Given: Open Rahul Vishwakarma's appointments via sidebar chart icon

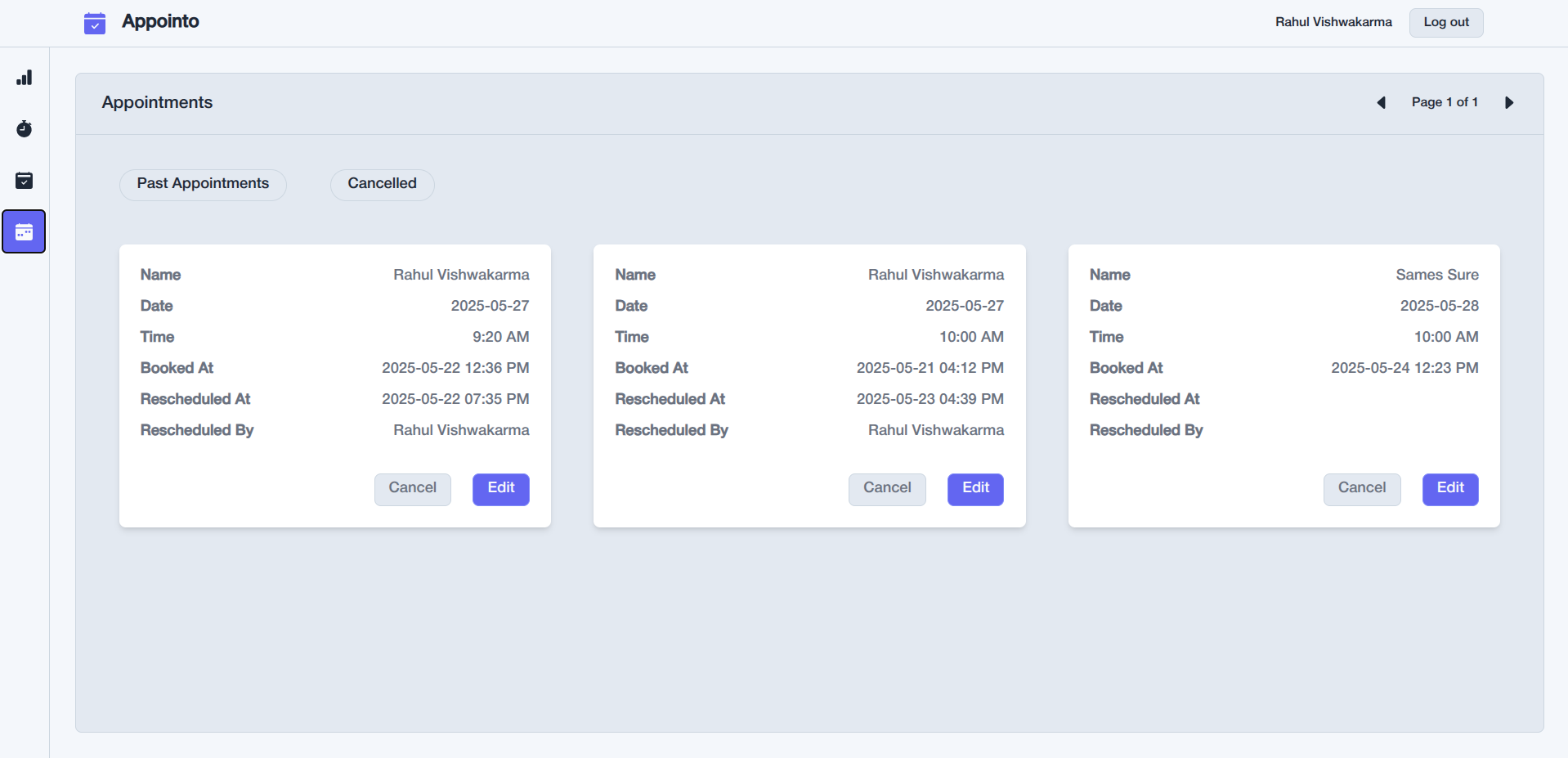Looking at the screenshot, I should pyautogui.click(x=24, y=77).
